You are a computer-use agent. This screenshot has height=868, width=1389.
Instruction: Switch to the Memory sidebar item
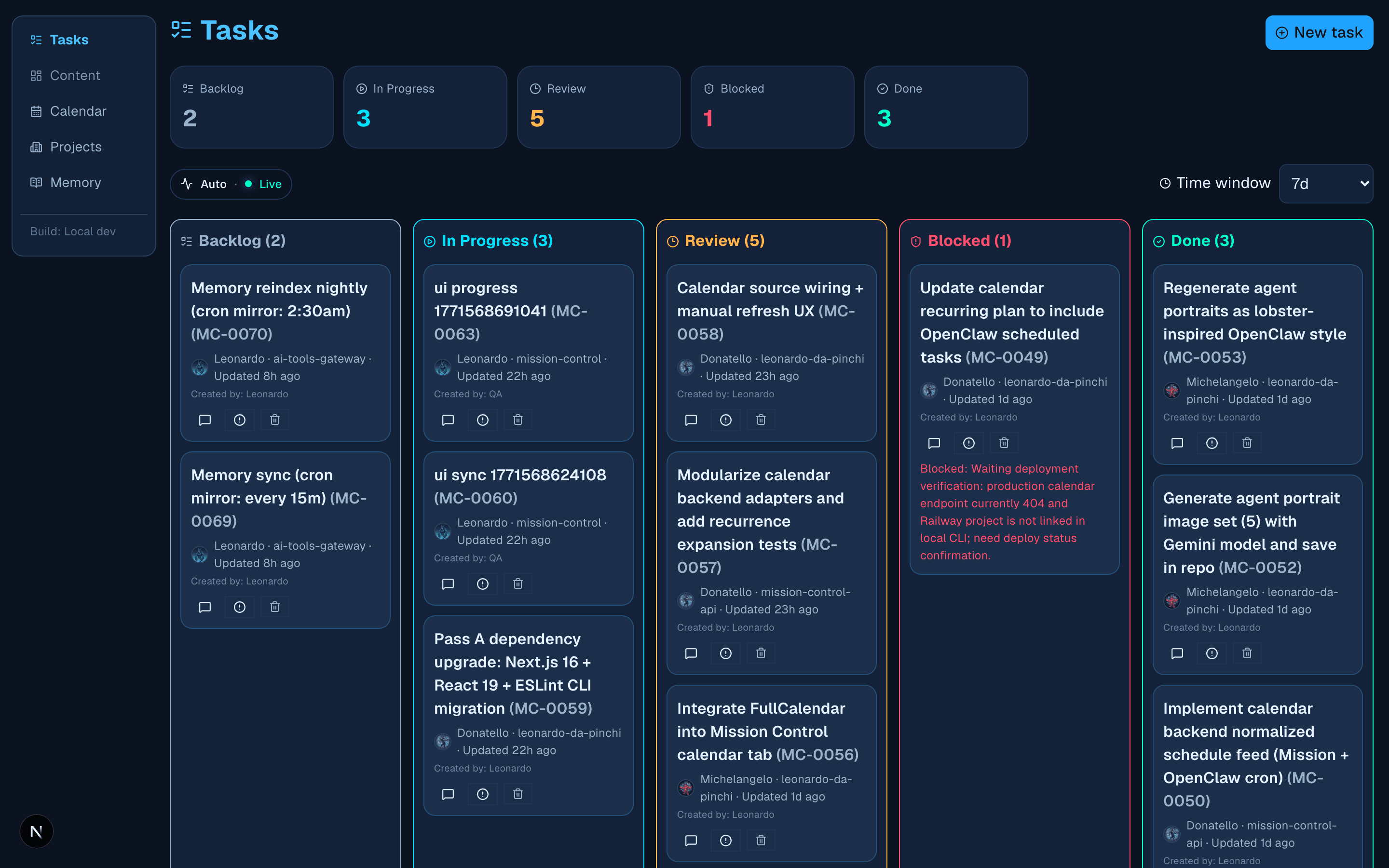(75, 183)
